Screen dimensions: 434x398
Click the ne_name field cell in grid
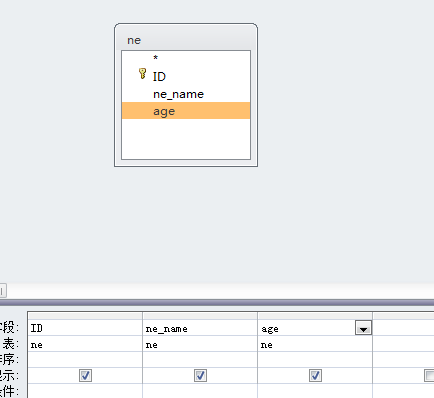(x=200, y=328)
